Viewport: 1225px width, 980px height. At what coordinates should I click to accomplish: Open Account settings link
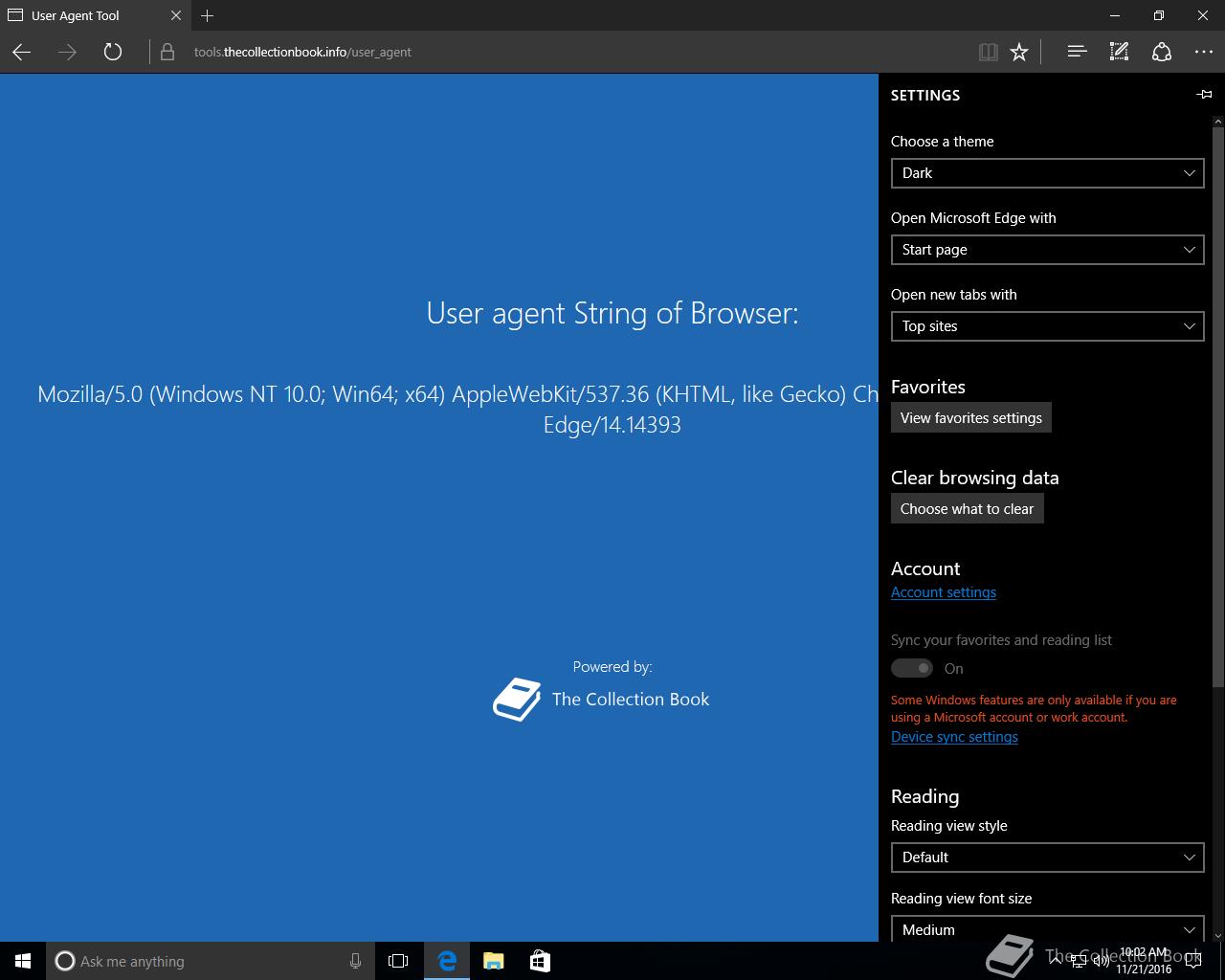pyautogui.click(x=944, y=592)
